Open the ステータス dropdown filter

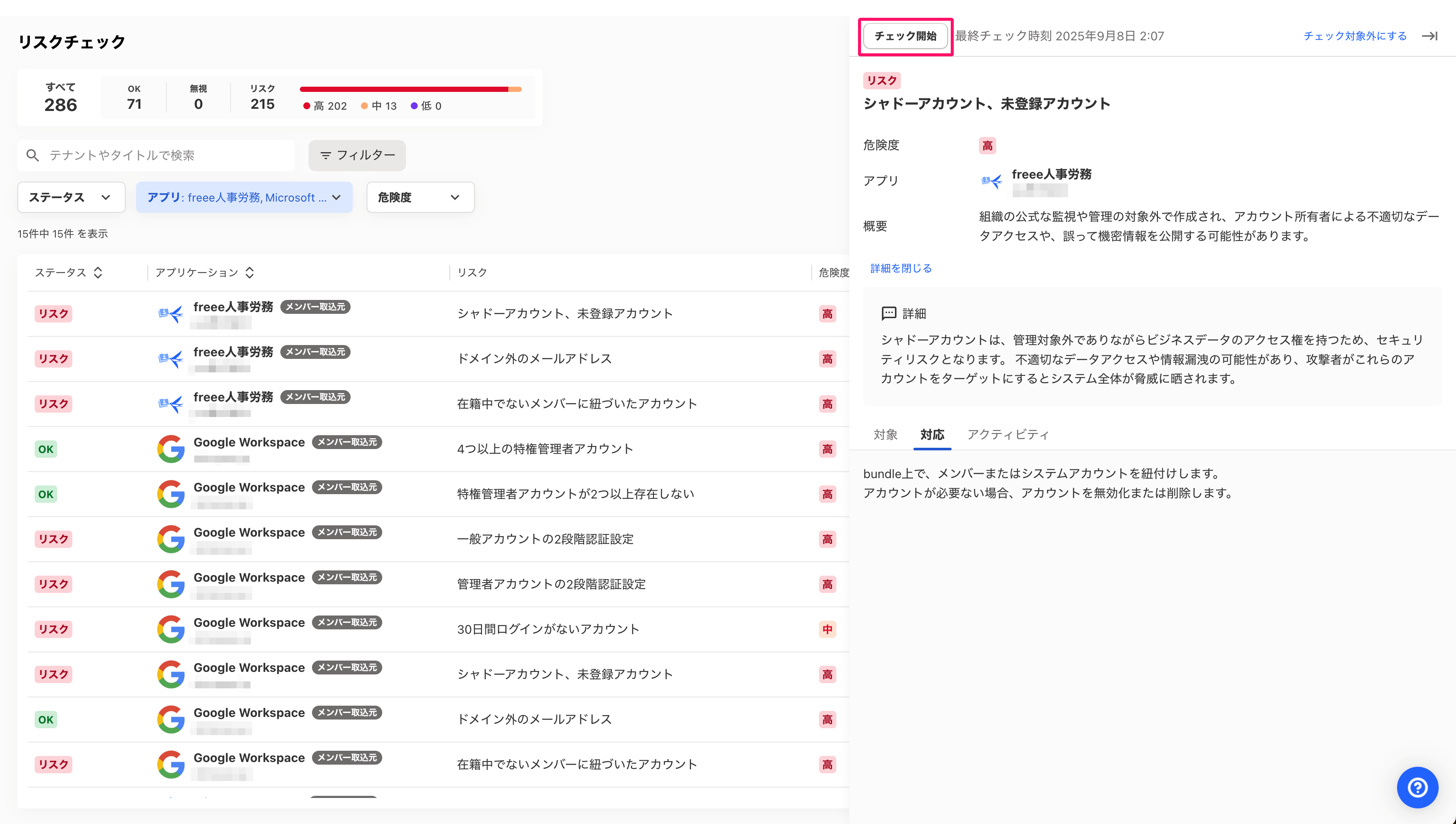click(x=71, y=197)
